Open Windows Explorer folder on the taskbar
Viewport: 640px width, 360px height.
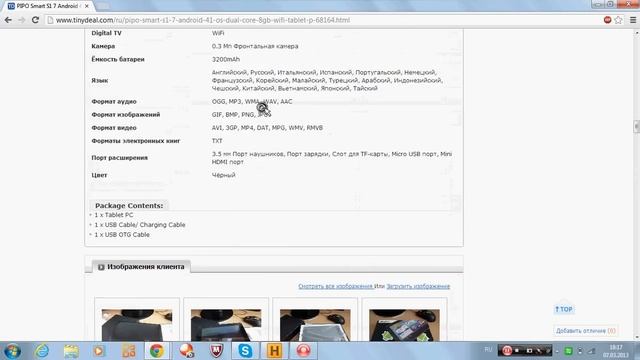click(71, 351)
